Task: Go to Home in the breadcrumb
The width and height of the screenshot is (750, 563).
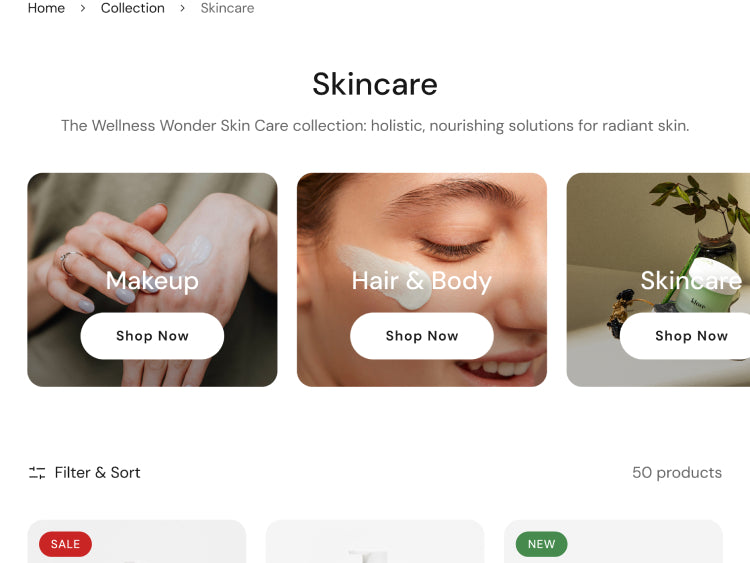Action: [x=46, y=8]
